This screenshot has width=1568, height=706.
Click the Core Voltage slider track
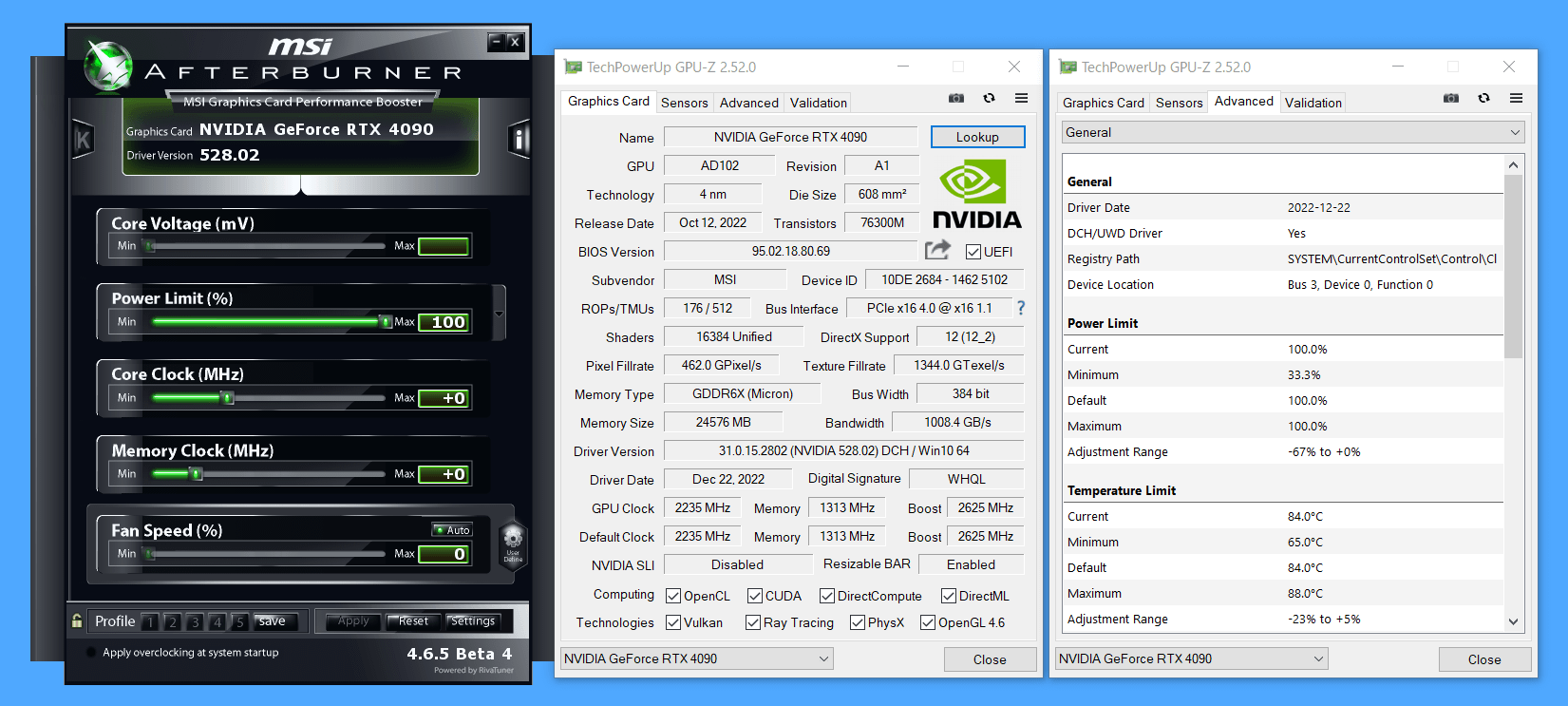[x=266, y=246]
